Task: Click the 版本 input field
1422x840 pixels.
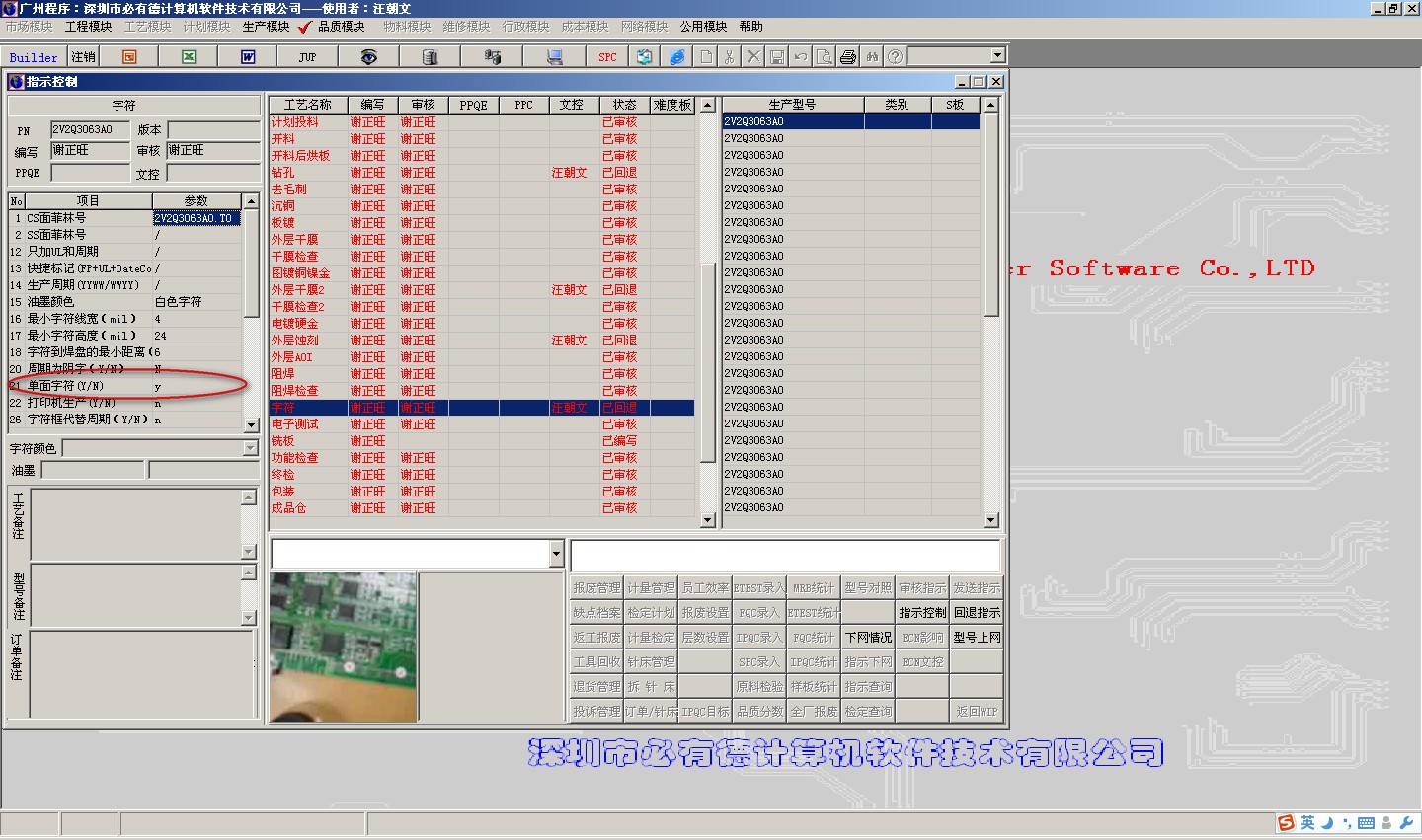Action: [213, 129]
